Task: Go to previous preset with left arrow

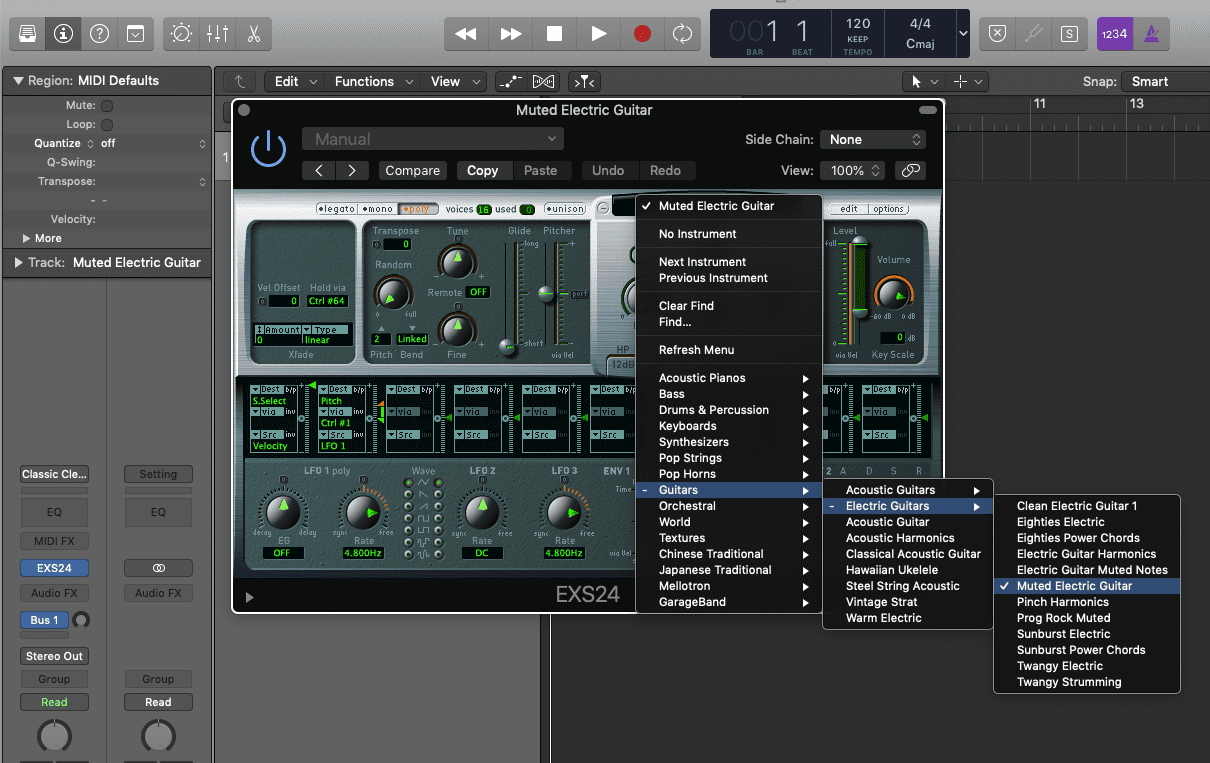Action: (319, 170)
